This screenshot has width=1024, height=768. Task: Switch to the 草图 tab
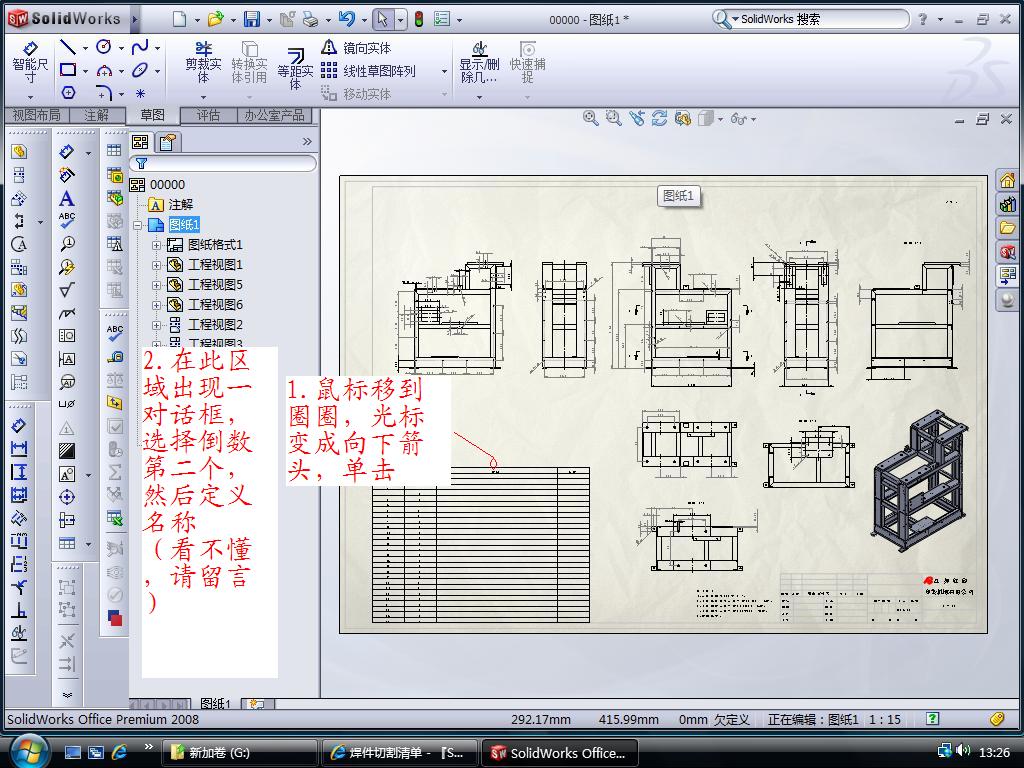click(x=152, y=115)
